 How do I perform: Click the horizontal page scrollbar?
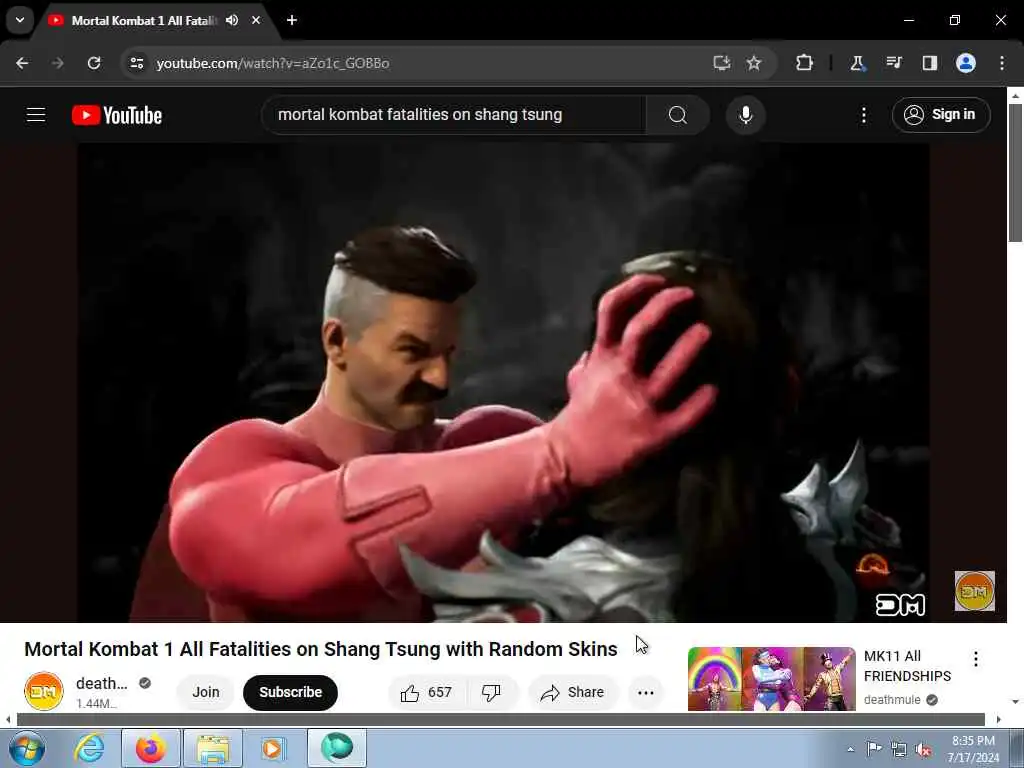[x=500, y=720]
